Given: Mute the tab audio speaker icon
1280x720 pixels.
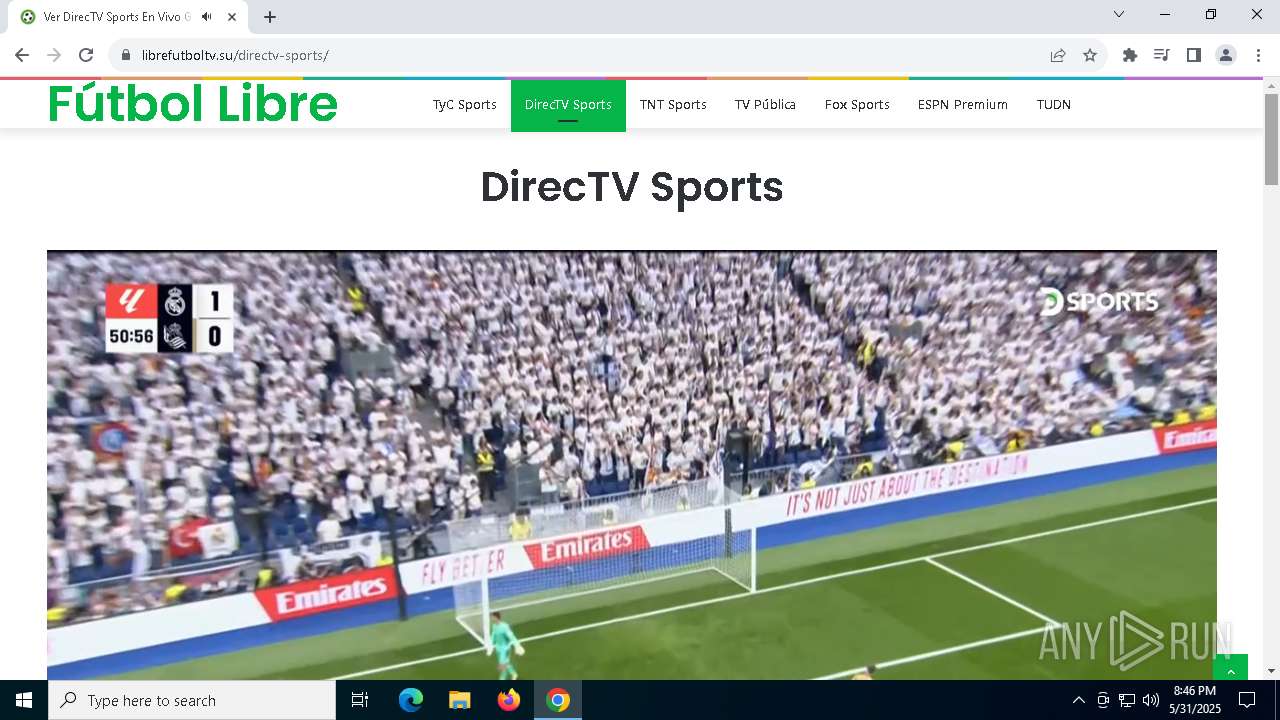Looking at the screenshot, I should coord(207,17).
